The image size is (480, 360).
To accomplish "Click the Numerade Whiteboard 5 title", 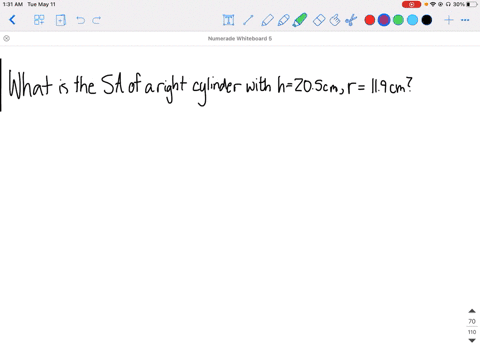I will coord(240,38).
